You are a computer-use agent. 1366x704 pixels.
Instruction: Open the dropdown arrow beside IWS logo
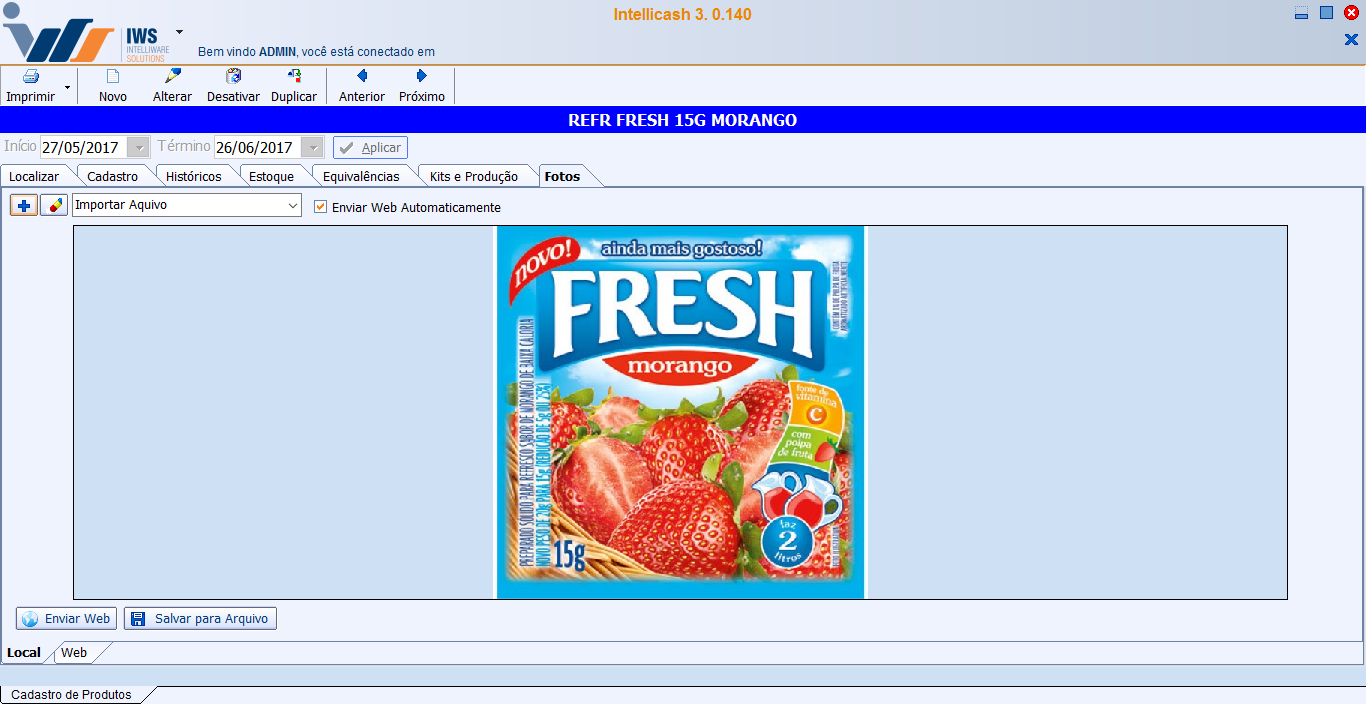pyautogui.click(x=179, y=31)
